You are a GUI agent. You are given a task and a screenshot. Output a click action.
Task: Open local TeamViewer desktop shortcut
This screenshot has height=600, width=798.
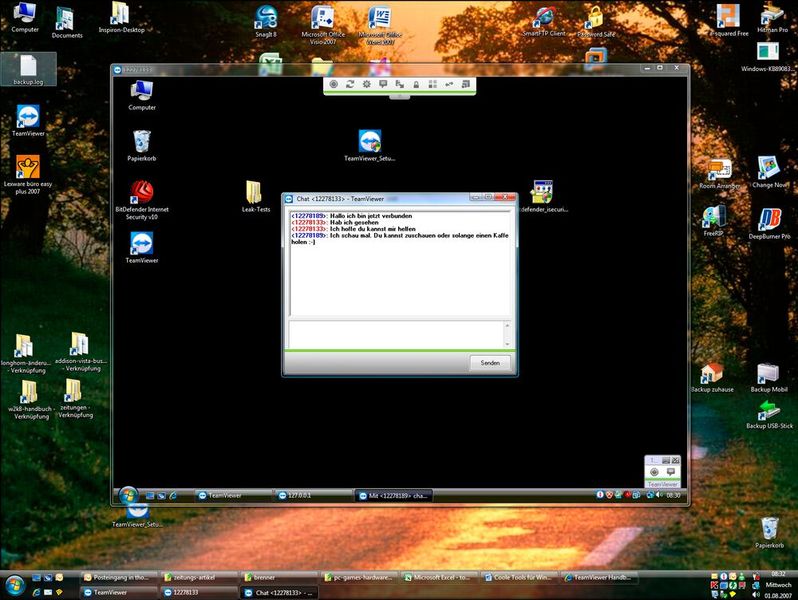[x=28, y=121]
